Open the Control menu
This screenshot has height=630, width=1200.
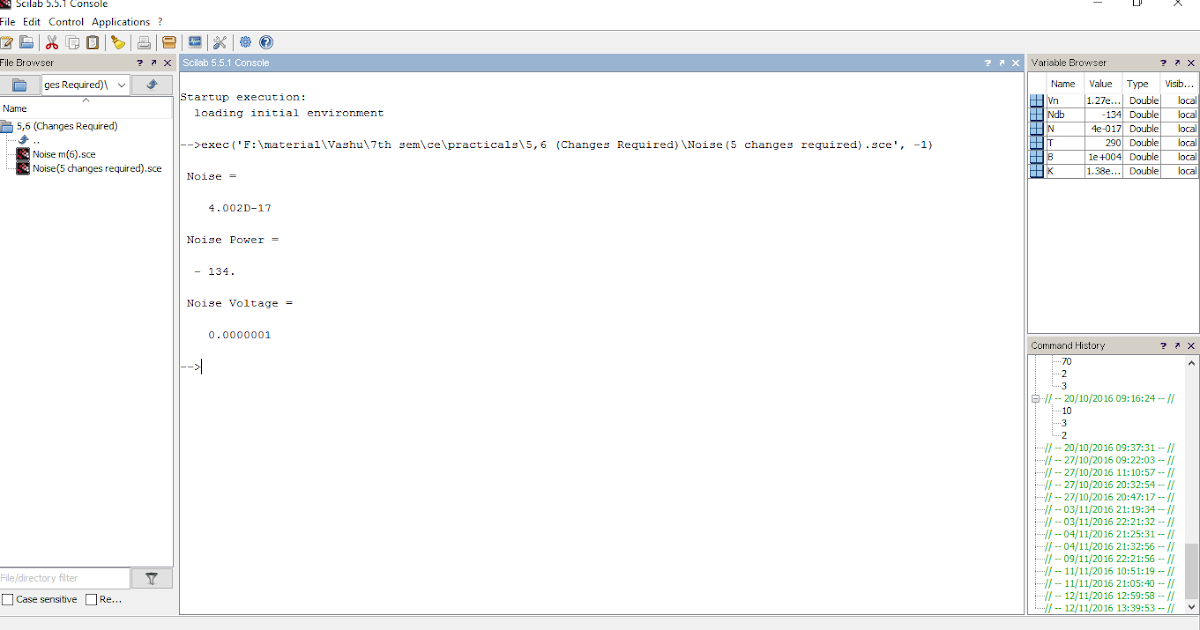[x=66, y=21]
